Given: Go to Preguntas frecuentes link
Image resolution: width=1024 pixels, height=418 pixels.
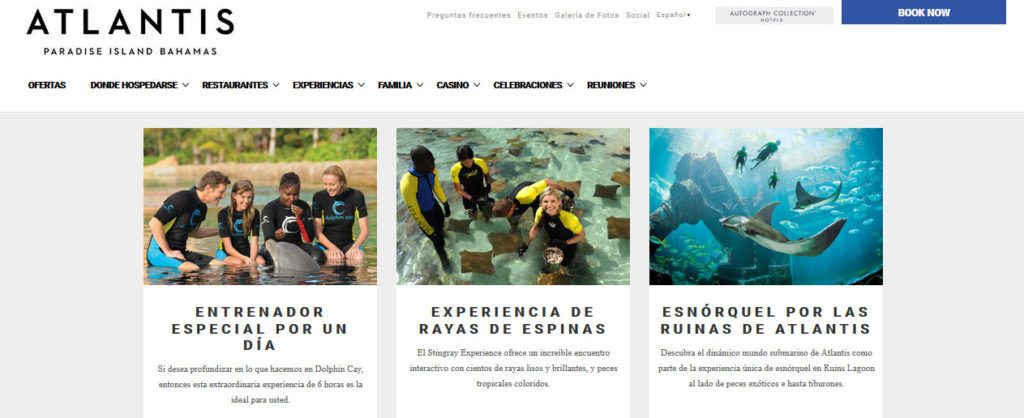Looking at the screenshot, I should (x=469, y=15).
